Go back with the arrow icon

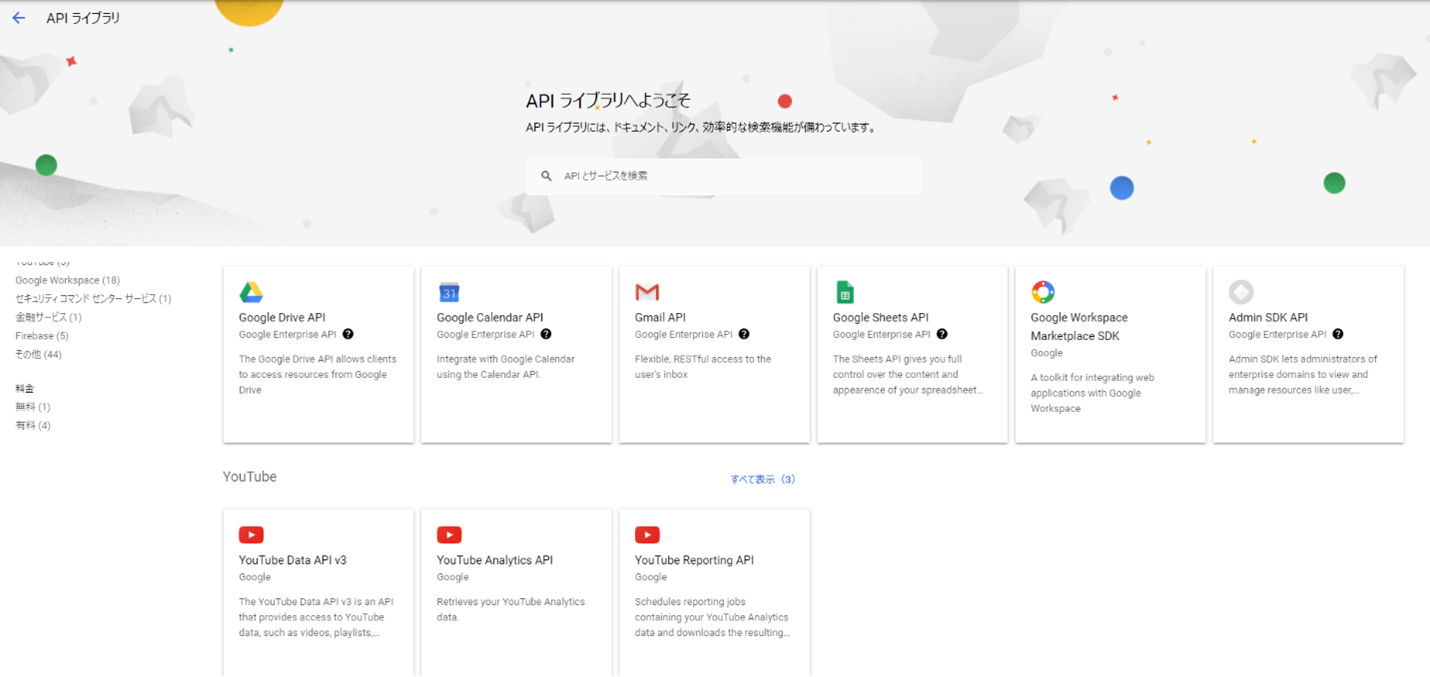pos(18,18)
